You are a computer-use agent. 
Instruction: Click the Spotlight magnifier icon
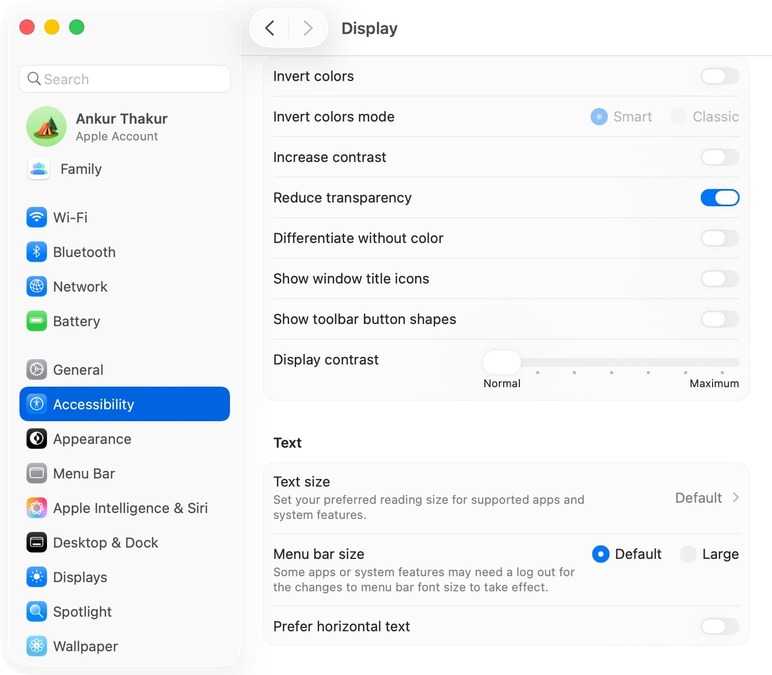coord(37,612)
